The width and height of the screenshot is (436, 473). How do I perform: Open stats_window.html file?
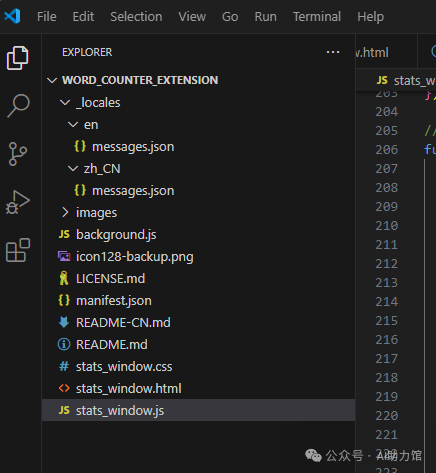pyautogui.click(x=129, y=389)
